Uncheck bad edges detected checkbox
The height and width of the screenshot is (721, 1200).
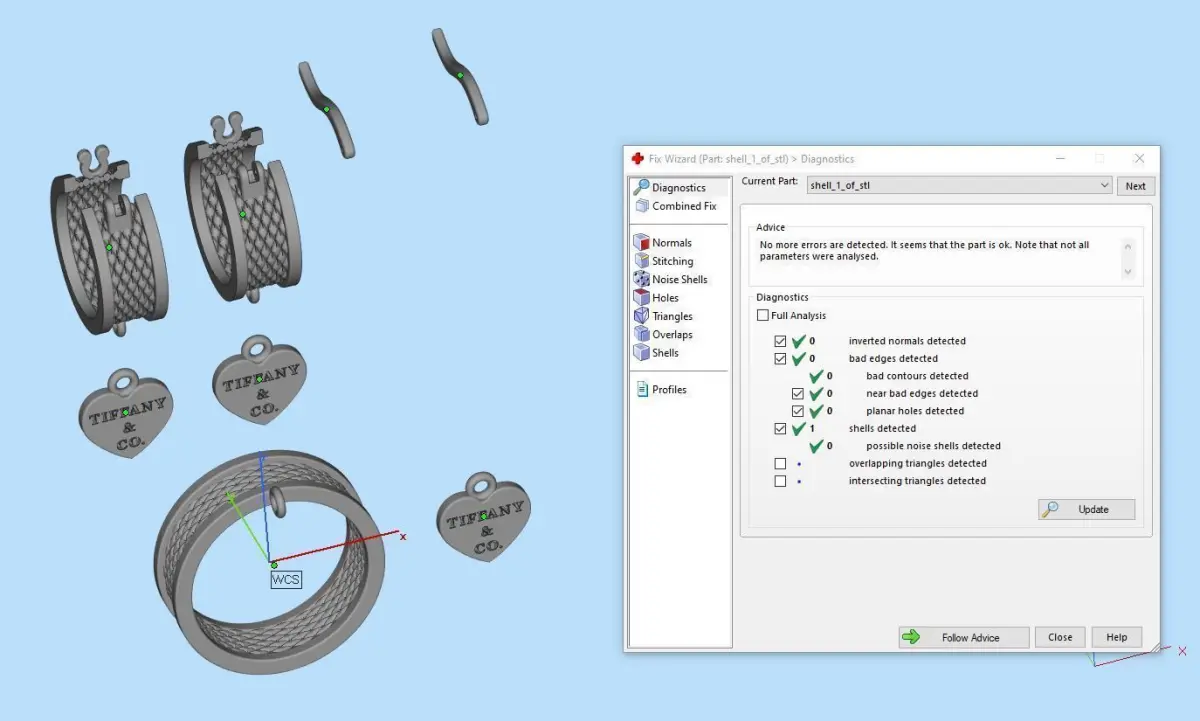click(781, 358)
